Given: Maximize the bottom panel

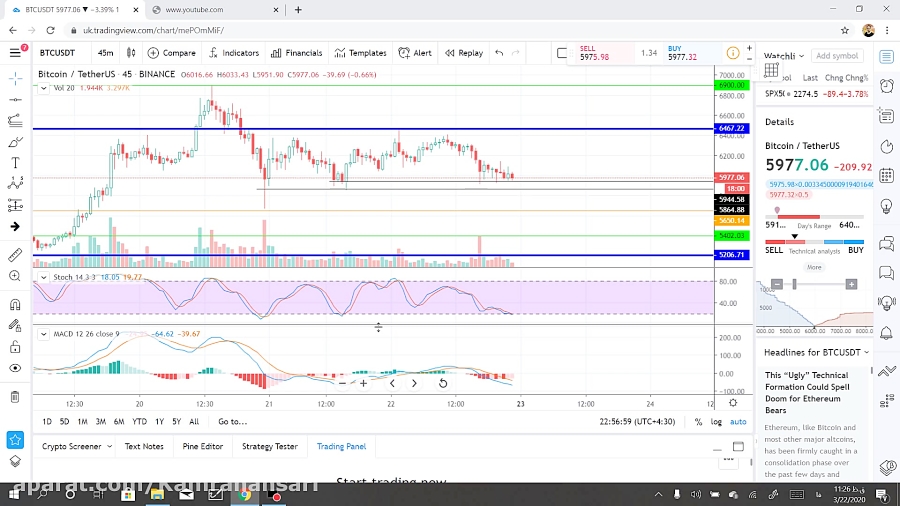Looking at the screenshot, I should point(738,446).
